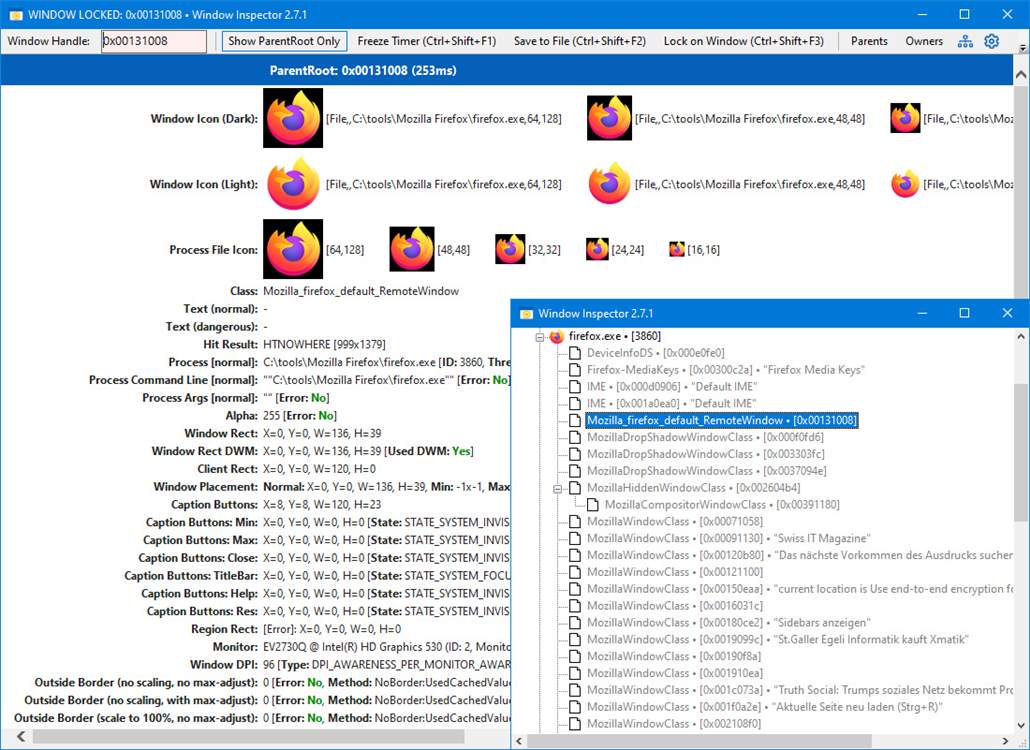Click the 48,48 light Window Icon Firefox image
Image resolution: width=1030 pixels, height=750 pixels.
pos(610,184)
